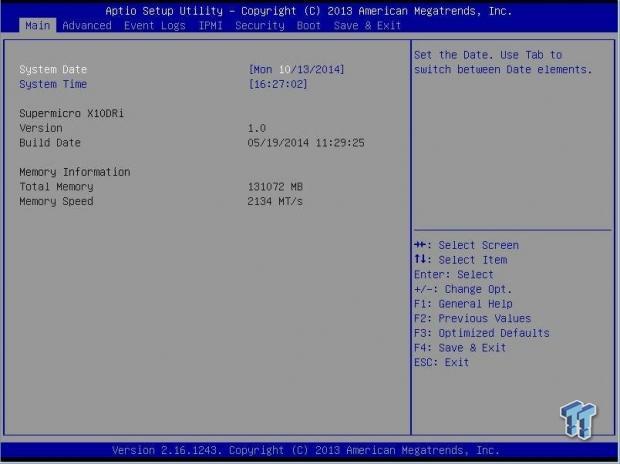620x464 pixels.
Task: Click the Build Date label
Action: (50, 143)
